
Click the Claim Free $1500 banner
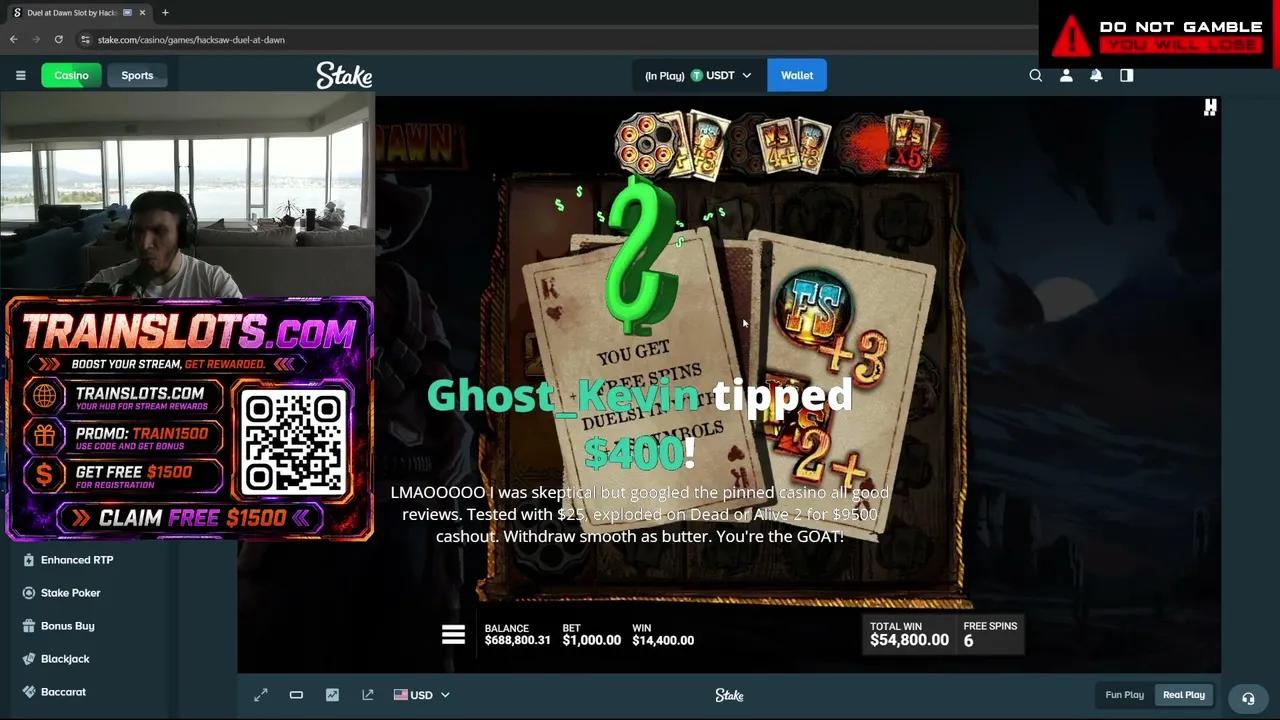190,518
